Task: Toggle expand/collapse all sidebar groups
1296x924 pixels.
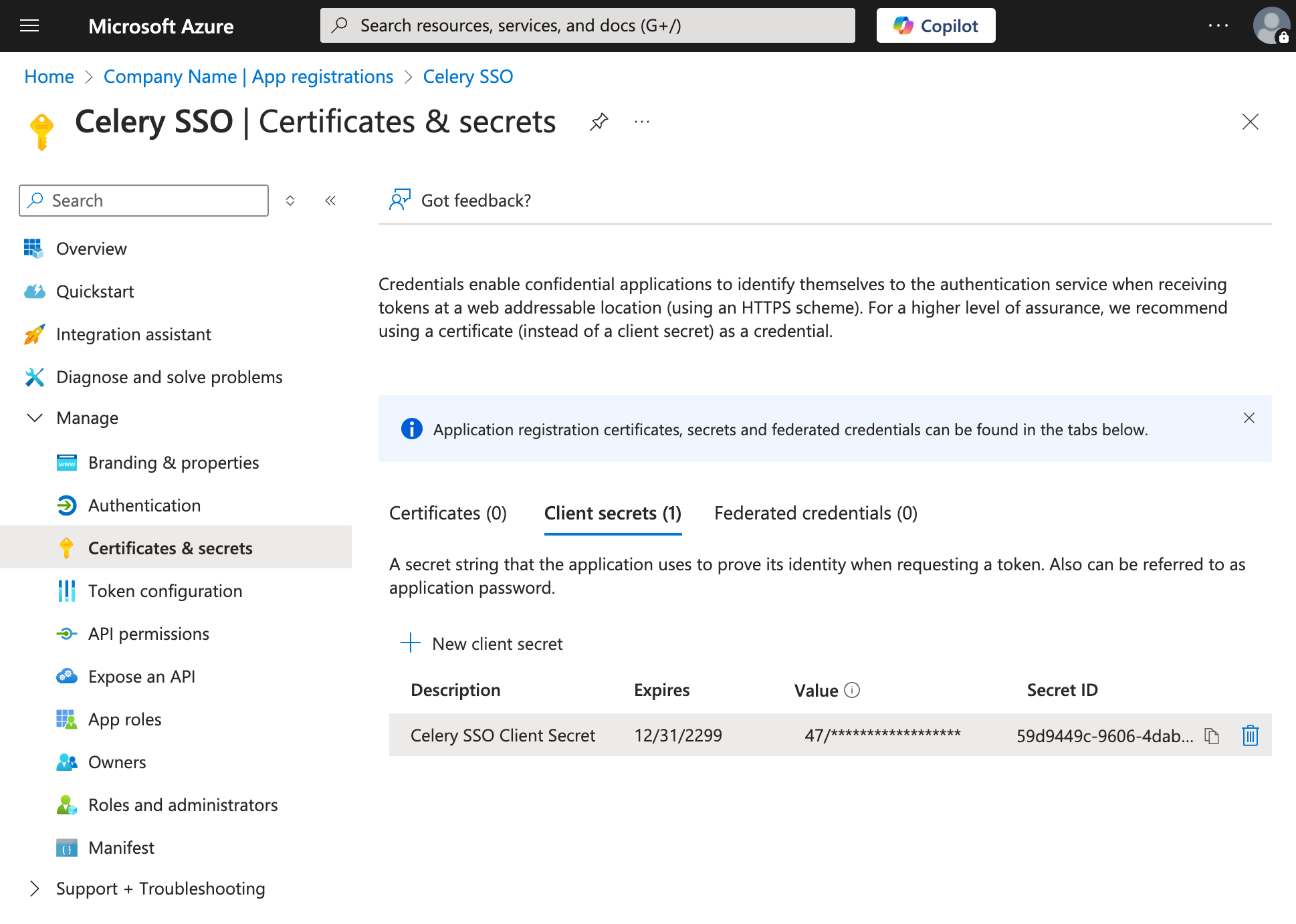Action: click(290, 201)
